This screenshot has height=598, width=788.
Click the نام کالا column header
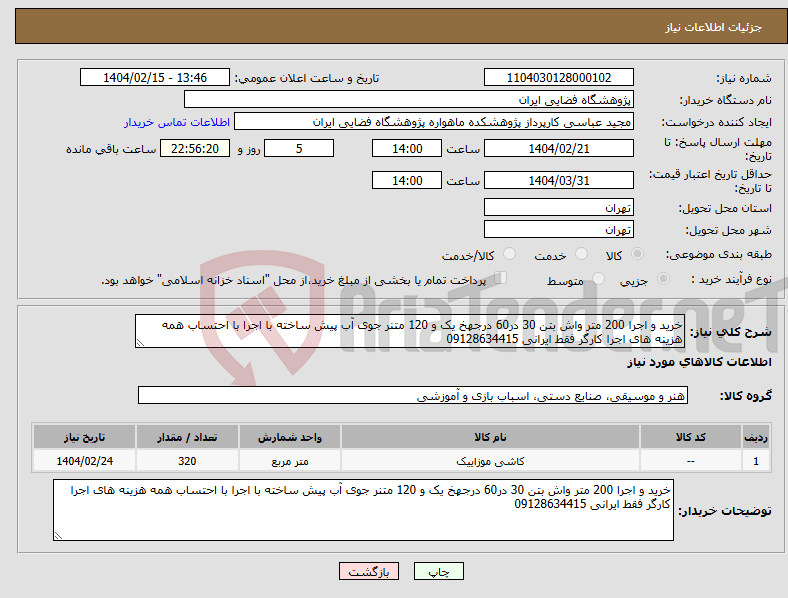(x=490, y=437)
